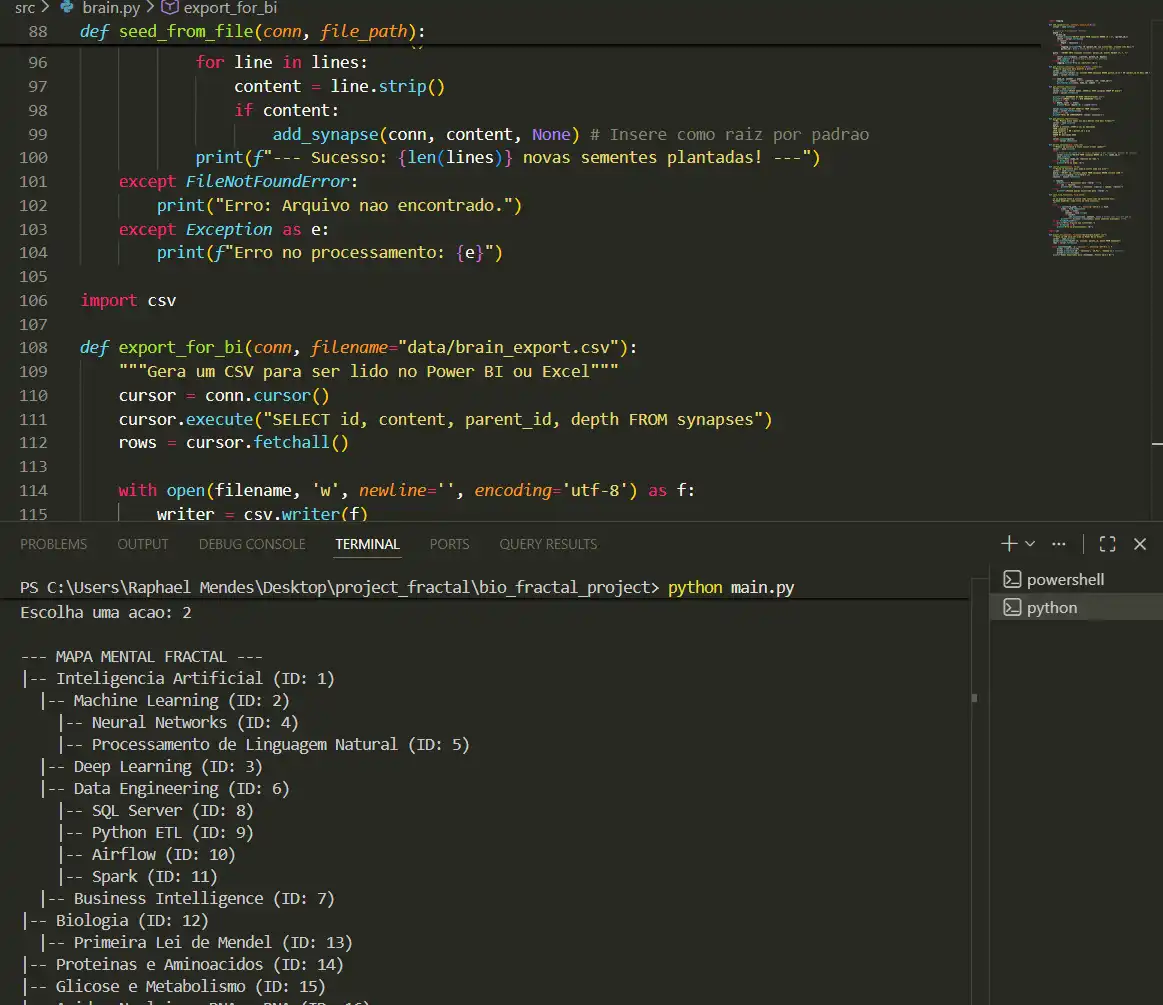The image size is (1163, 1005).
Task: Close the bottom panel
Action: 1140,544
